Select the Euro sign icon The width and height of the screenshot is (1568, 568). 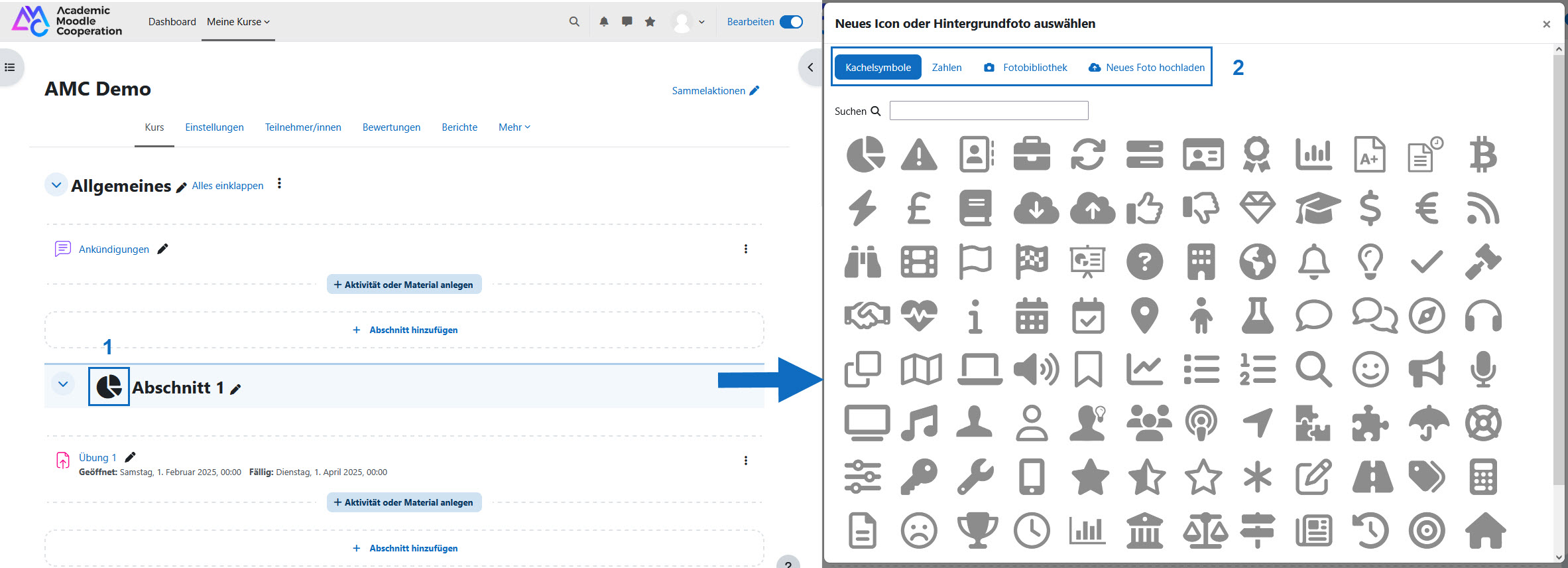[1427, 208]
